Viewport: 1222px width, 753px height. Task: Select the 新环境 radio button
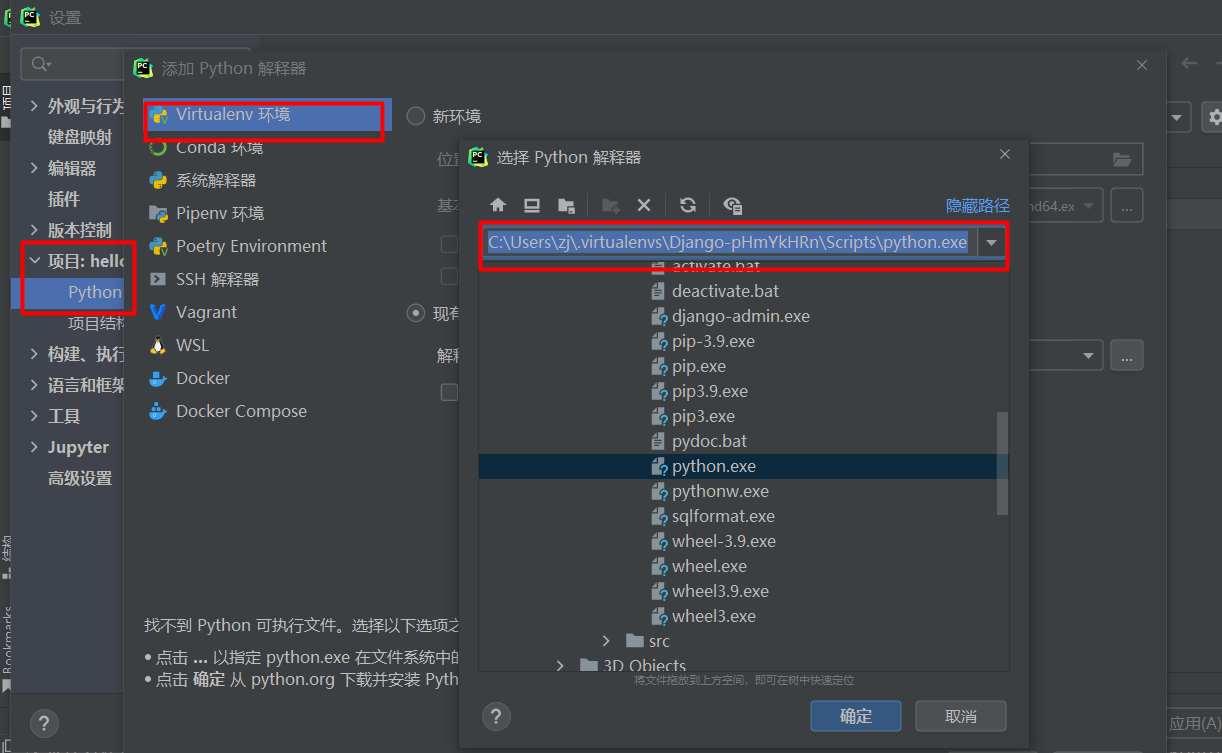(416, 117)
